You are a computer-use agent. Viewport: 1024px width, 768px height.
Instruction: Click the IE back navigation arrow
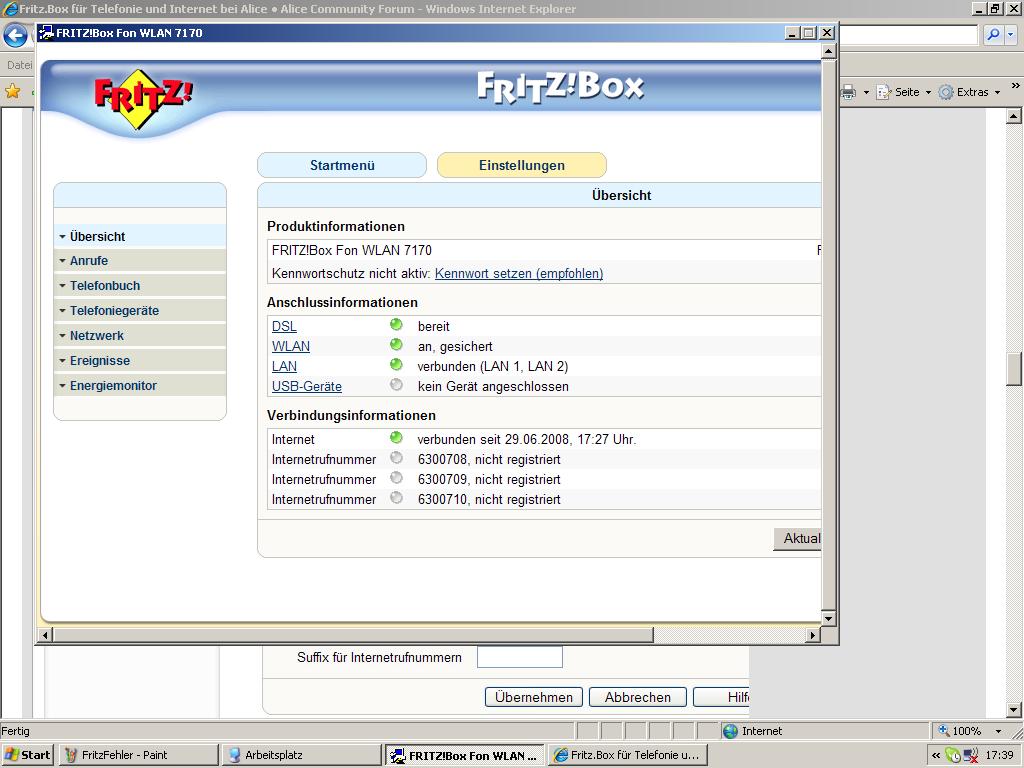pyautogui.click(x=15, y=36)
